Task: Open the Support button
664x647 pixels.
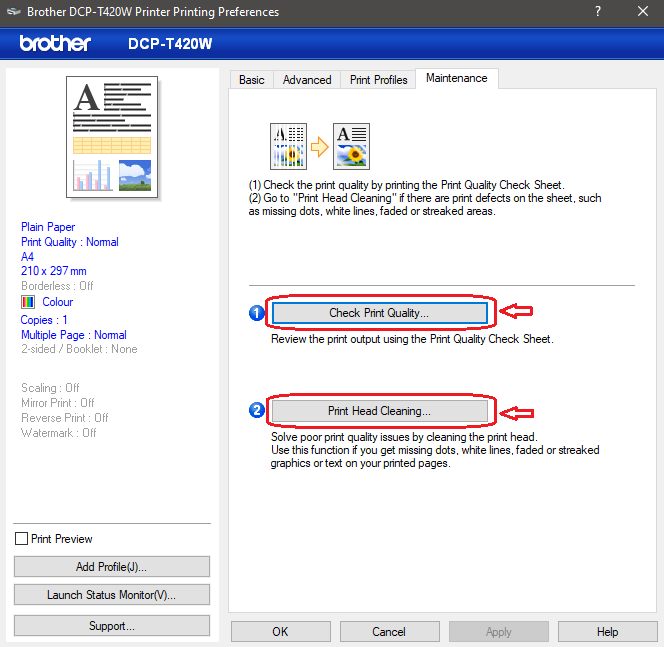Action: tap(112, 626)
